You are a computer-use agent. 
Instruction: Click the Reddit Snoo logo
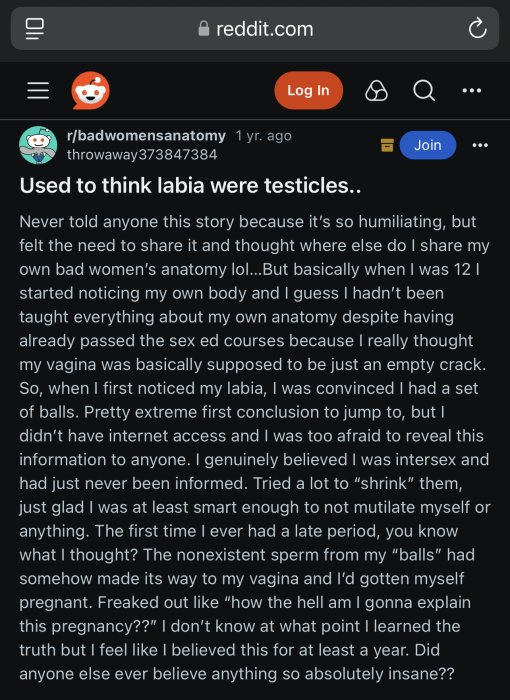tap(90, 91)
